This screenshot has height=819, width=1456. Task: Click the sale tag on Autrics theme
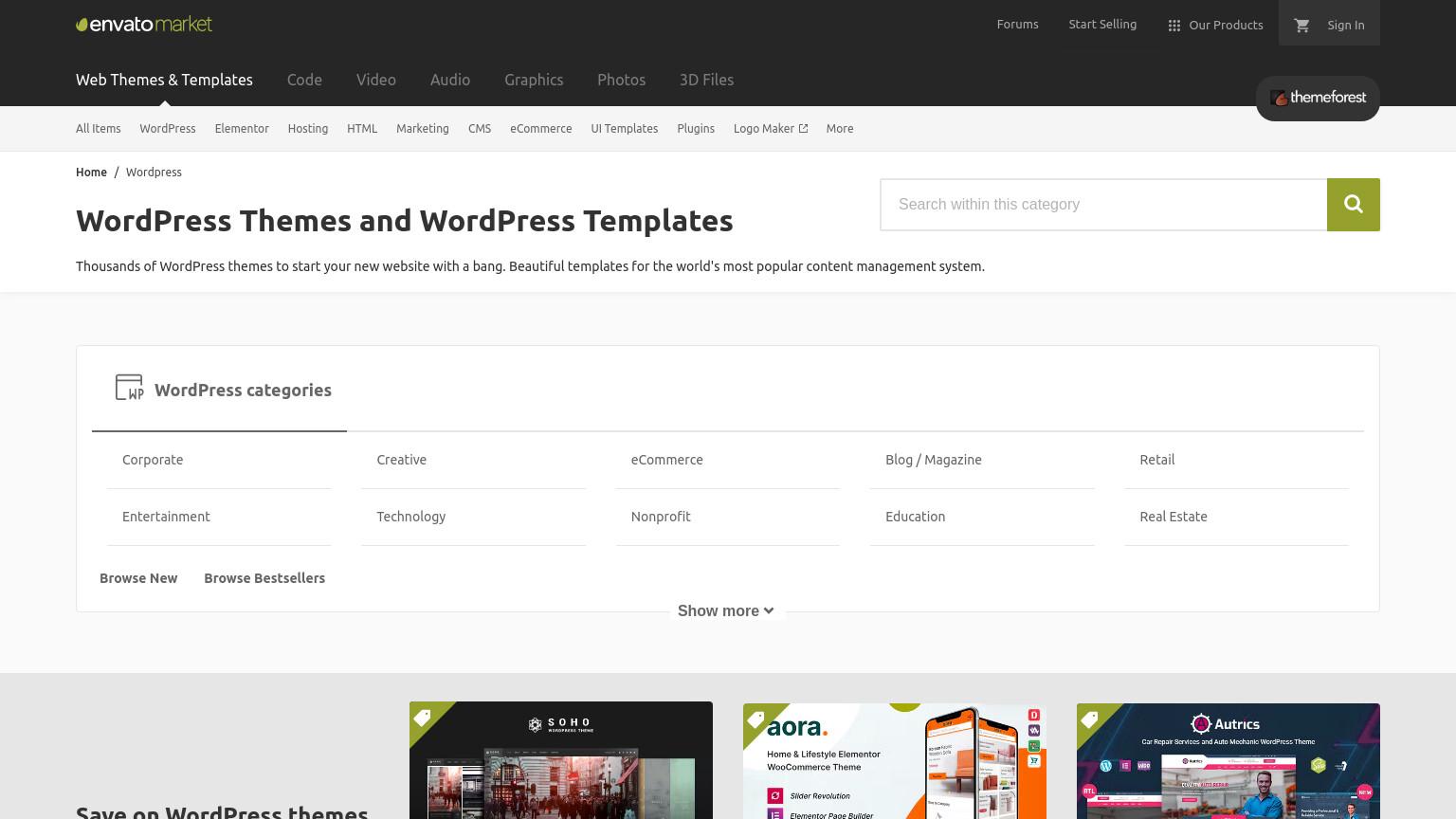tap(1090, 719)
